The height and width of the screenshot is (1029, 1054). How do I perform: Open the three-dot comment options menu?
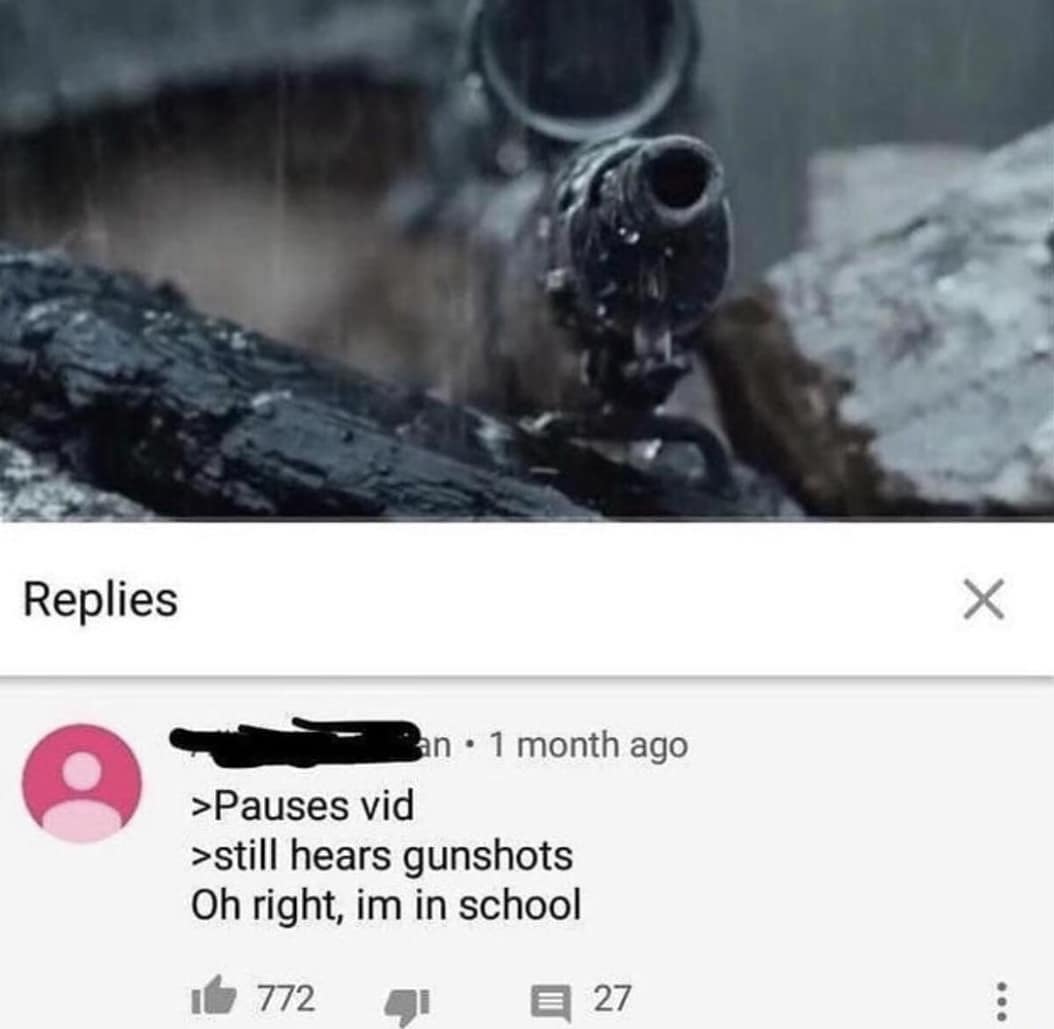click(1001, 1001)
